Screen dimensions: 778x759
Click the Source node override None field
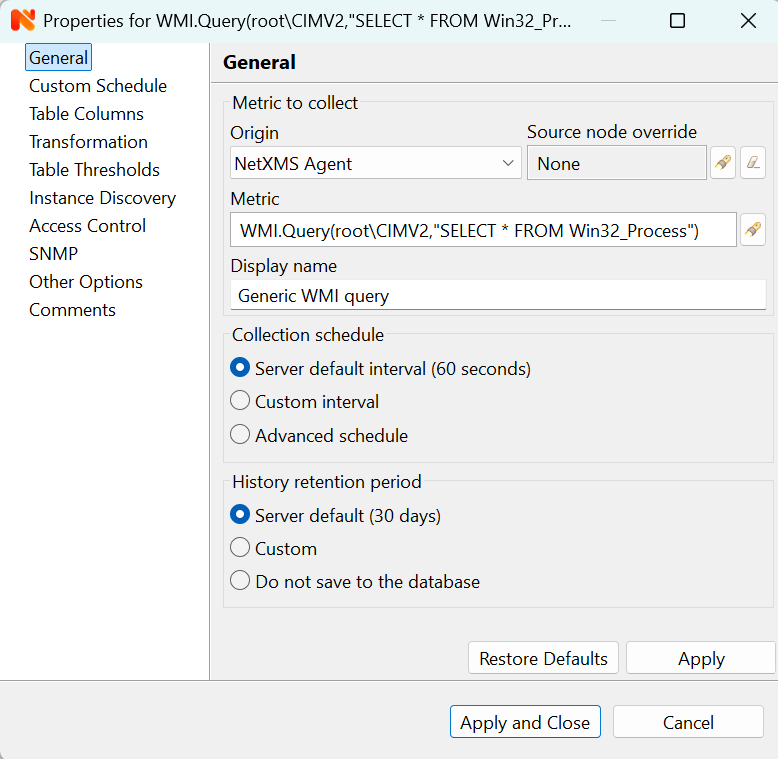[617, 163]
